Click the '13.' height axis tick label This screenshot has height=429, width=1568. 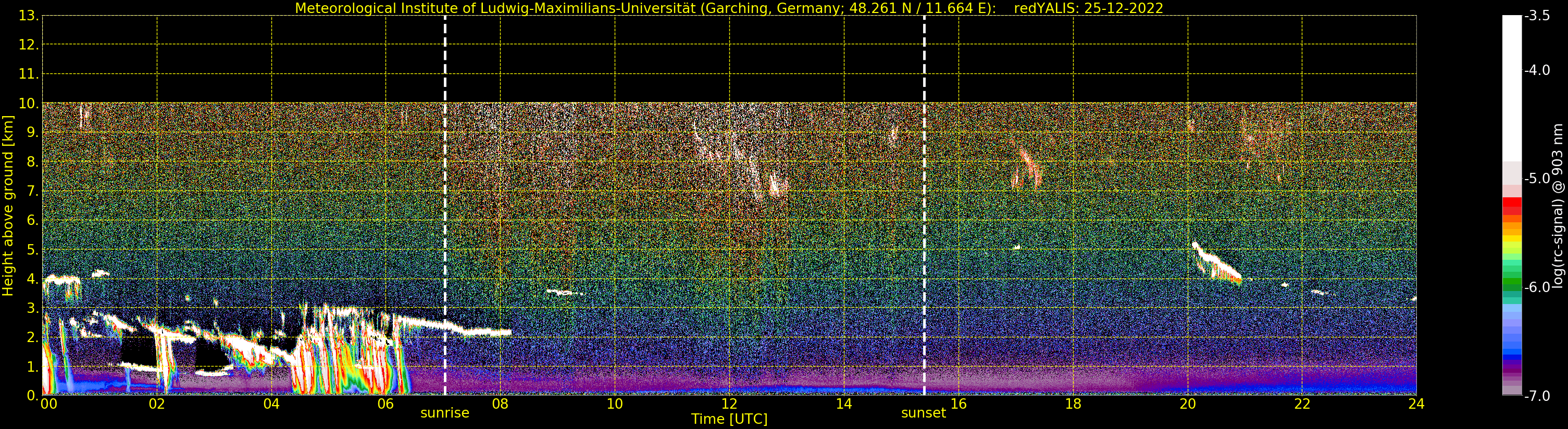[29, 16]
